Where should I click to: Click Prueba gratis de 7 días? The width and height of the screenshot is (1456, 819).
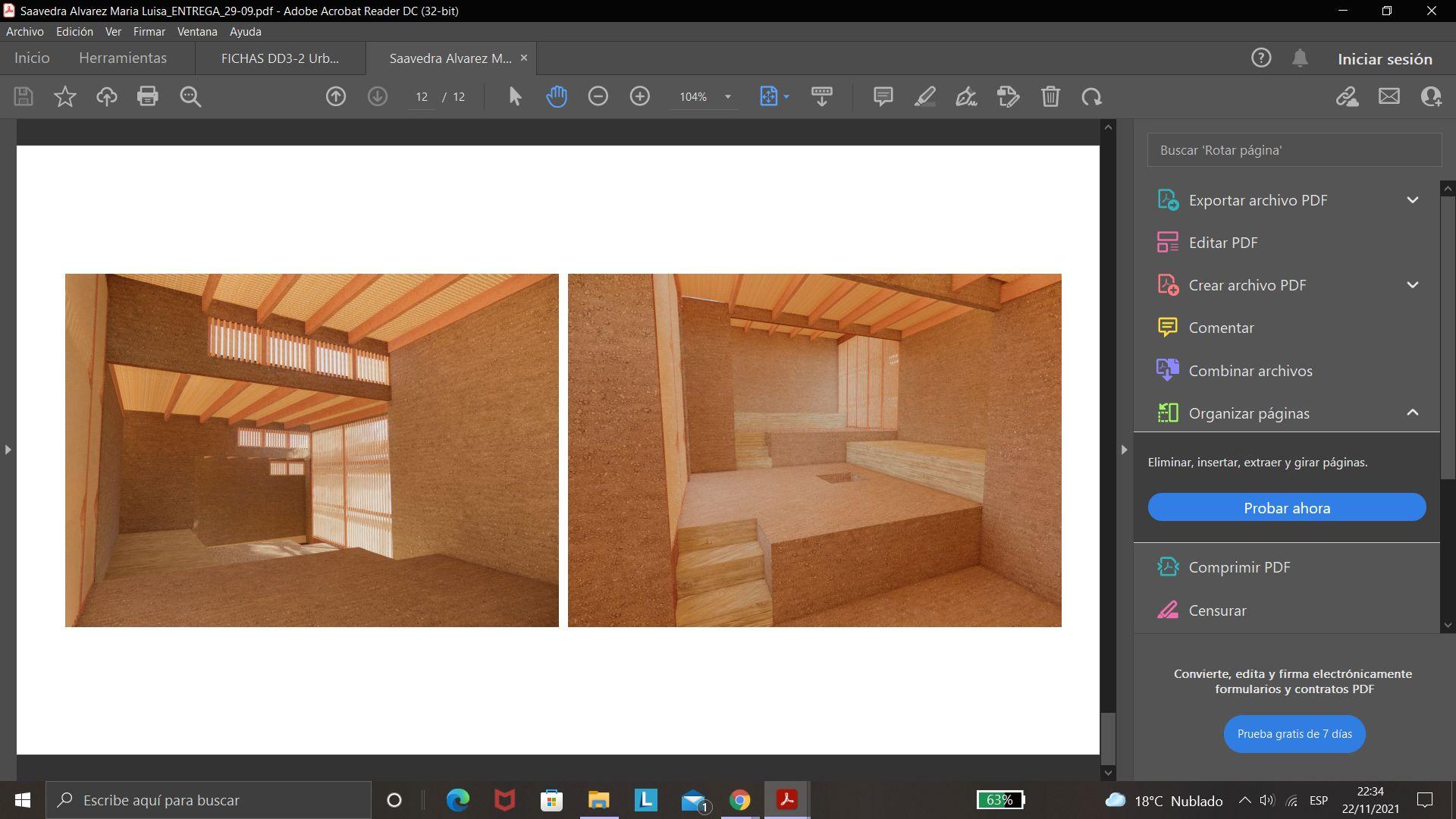[x=1294, y=733]
